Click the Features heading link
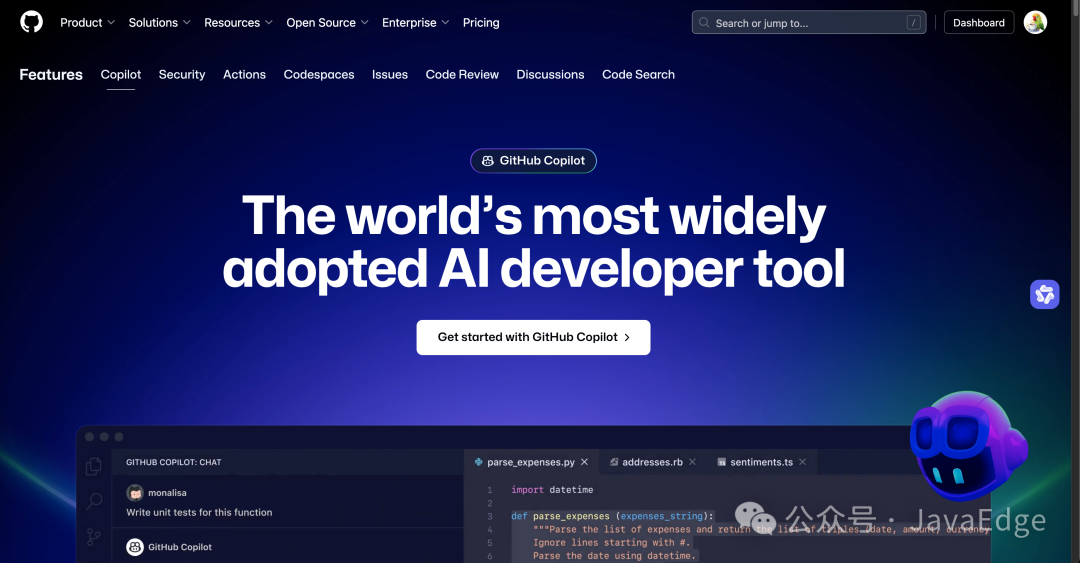 (x=51, y=74)
